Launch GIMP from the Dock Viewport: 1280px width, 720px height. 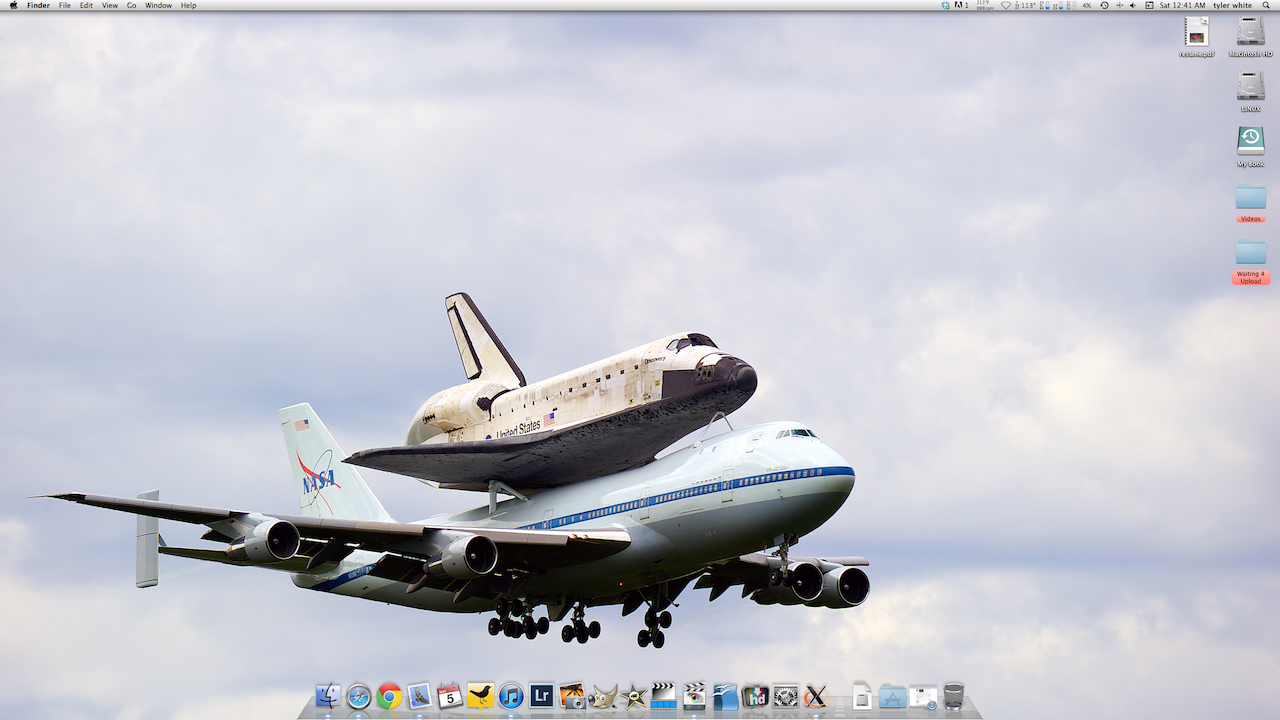pyautogui.click(x=603, y=696)
